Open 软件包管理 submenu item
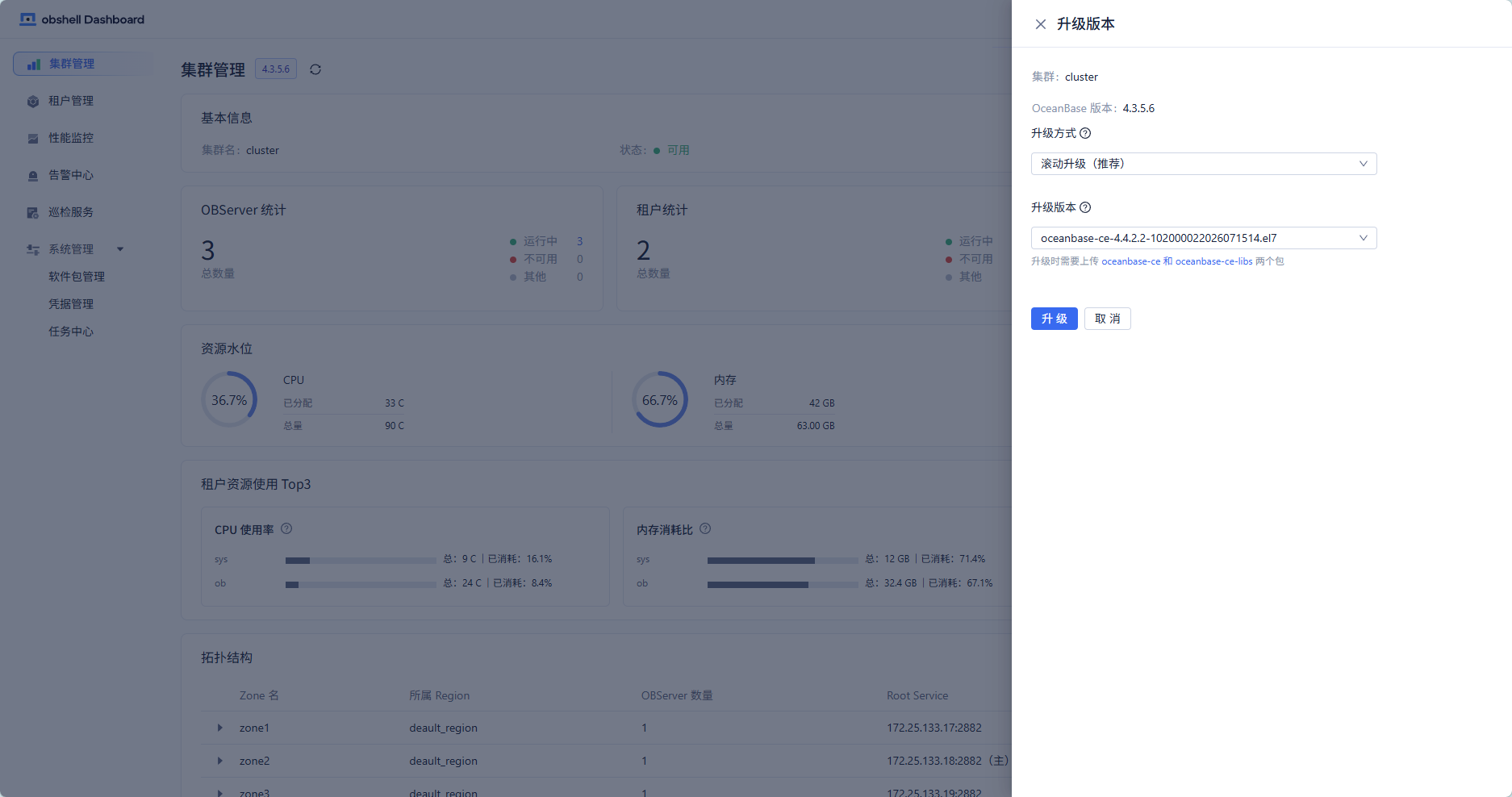This screenshot has width=1512, height=797. pos(77,277)
